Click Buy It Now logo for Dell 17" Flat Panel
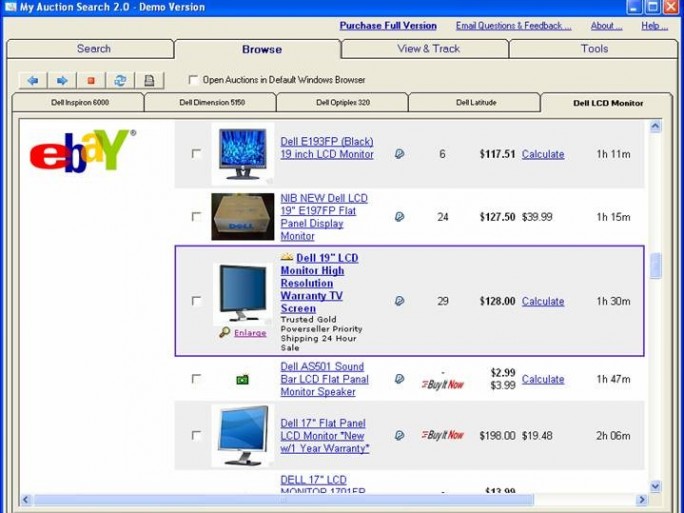Screen dimensions: 684x513 click(x=443, y=435)
